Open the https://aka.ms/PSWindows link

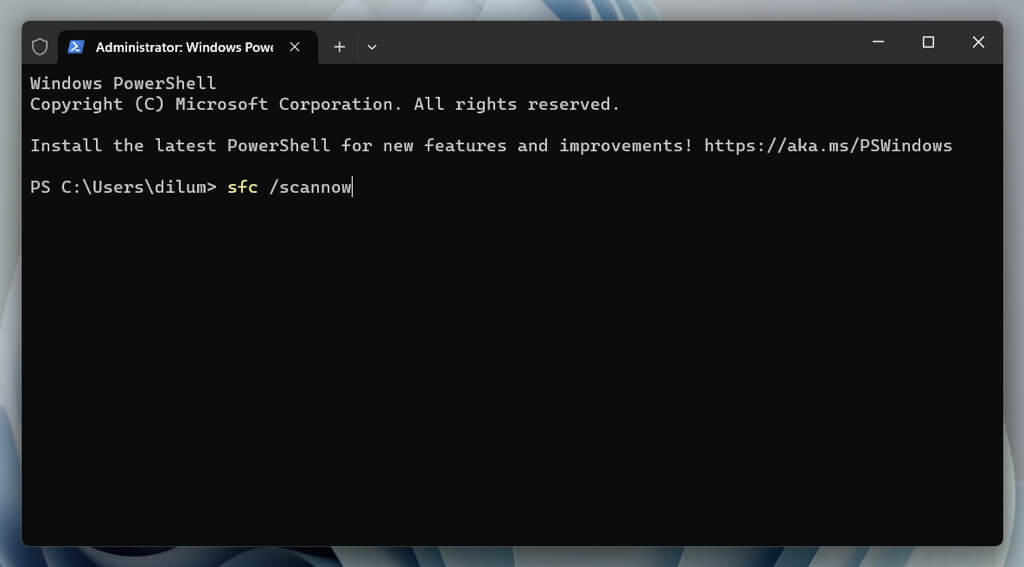[827, 146]
